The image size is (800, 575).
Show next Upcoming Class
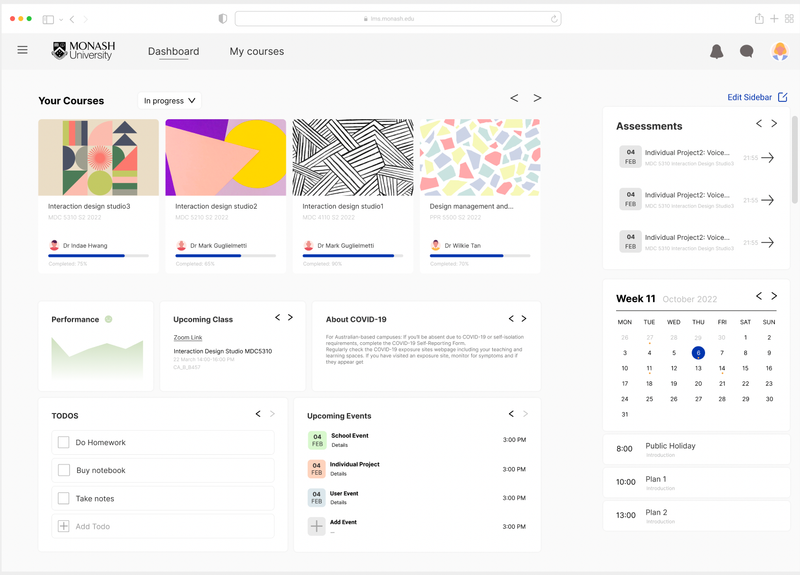pyautogui.click(x=290, y=317)
